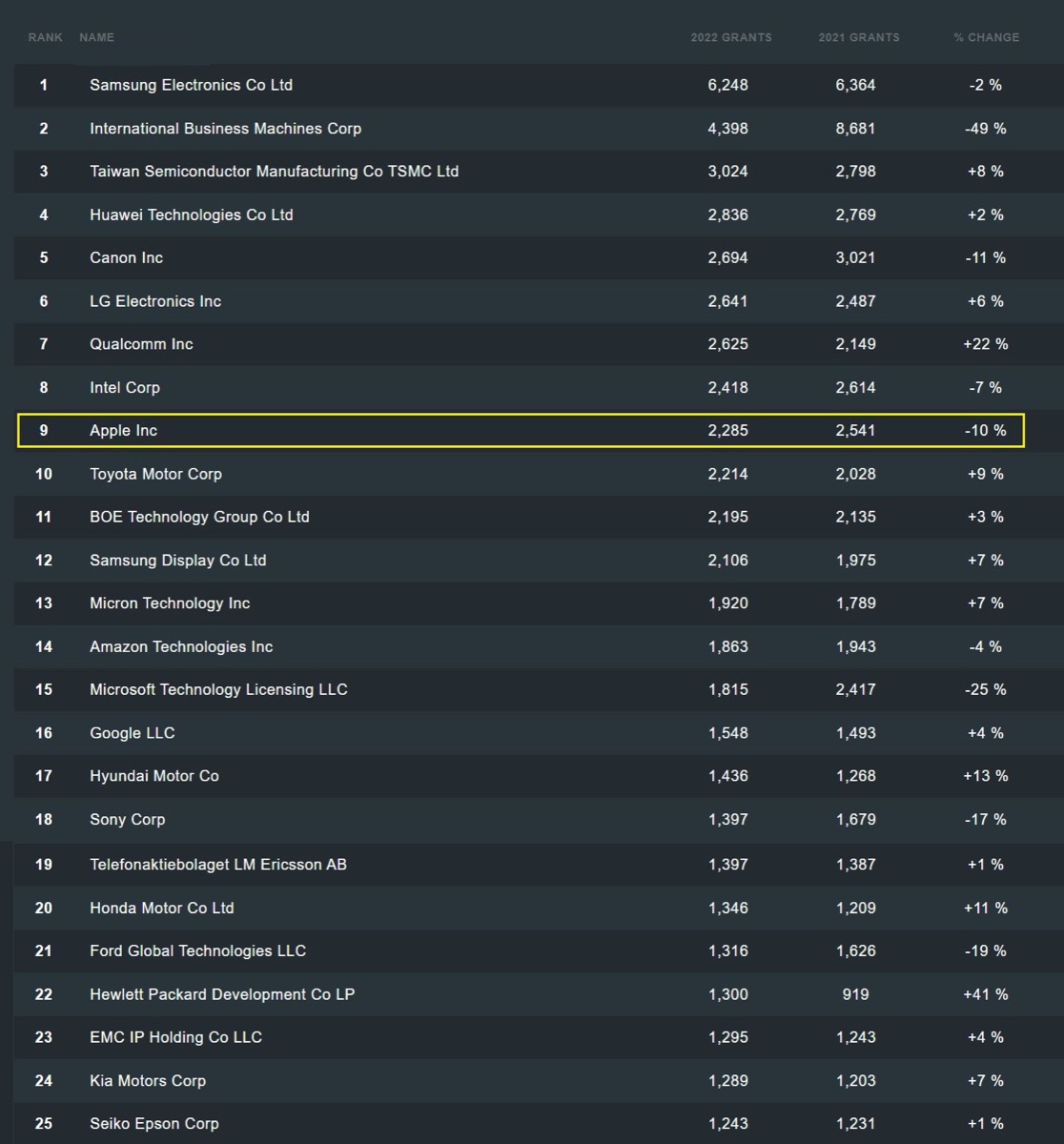Click Seiko Epson's 2022 value 1,243
This screenshot has width=1064, height=1144.
pos(728,1123)
